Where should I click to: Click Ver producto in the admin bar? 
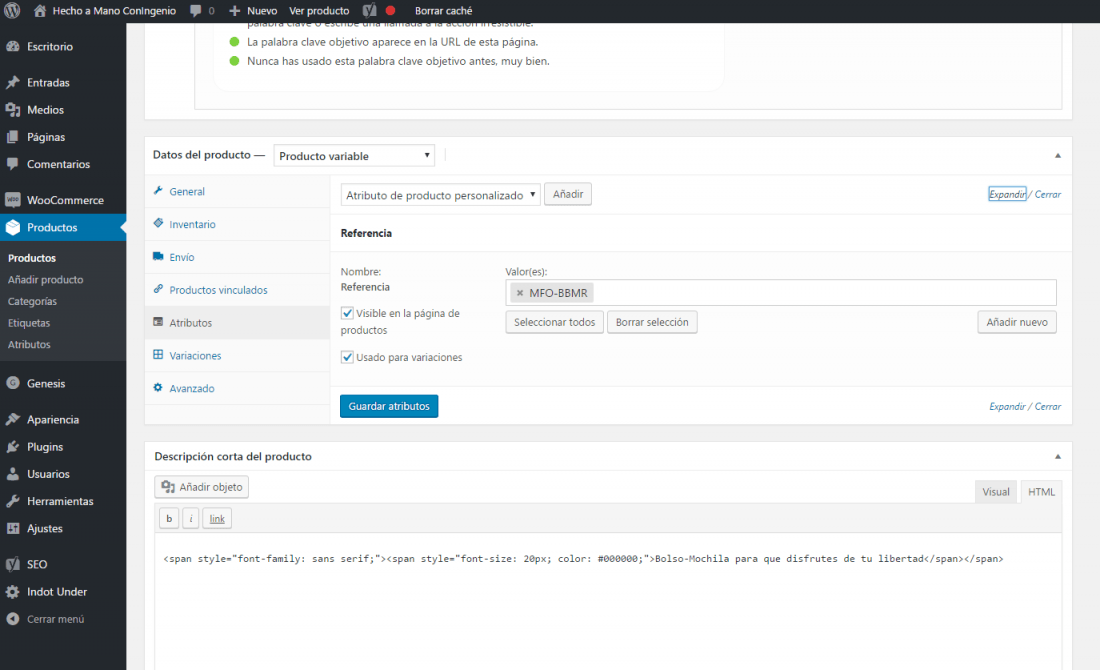pyautogui.click(x=319, y=11)
